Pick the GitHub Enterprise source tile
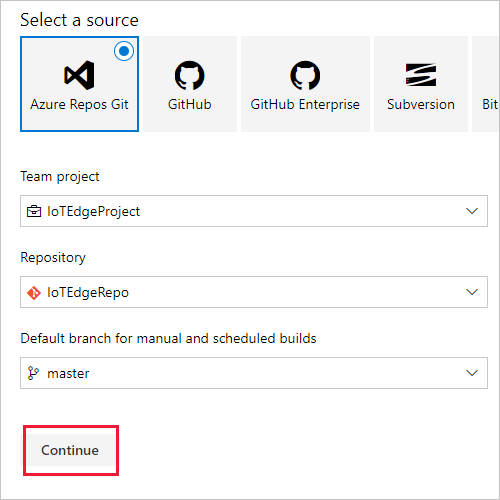Screen dimensions: 500x500 [x=305, y=84]
